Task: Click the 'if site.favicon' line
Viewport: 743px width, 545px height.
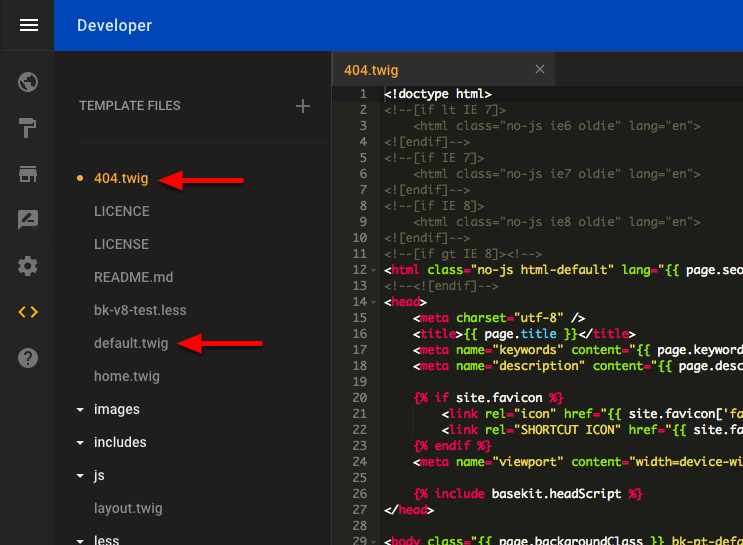Action: point(488,398)
